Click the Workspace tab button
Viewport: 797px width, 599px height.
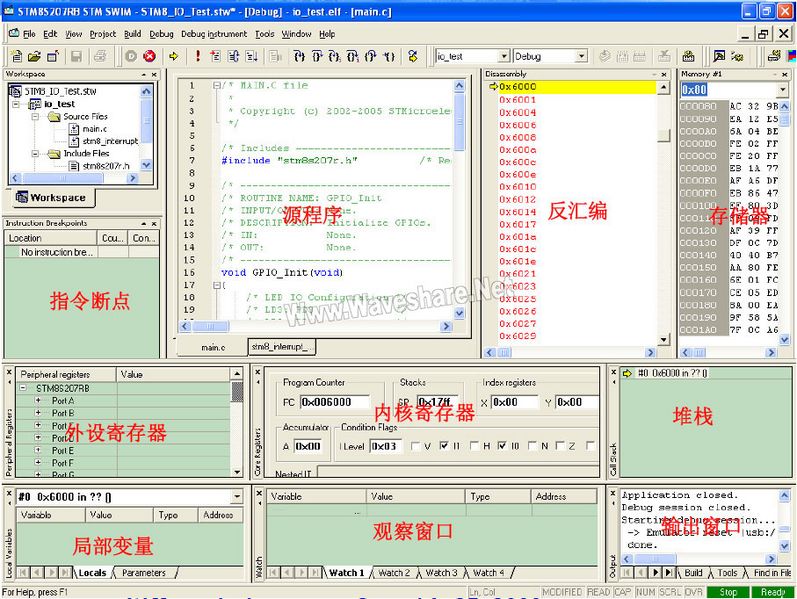tap(52, 197)
